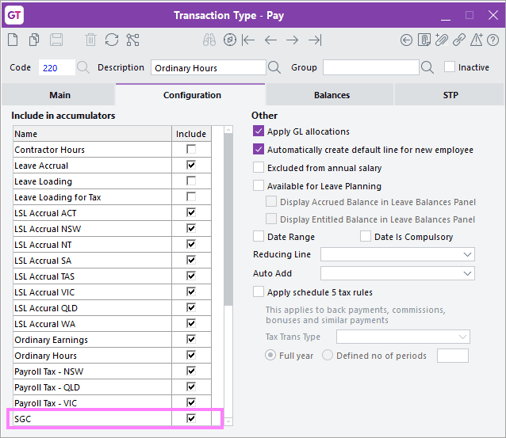Screen dimensions: 506x438
Task: Untick Include for Leave Accrual
Action: point(191,165)
